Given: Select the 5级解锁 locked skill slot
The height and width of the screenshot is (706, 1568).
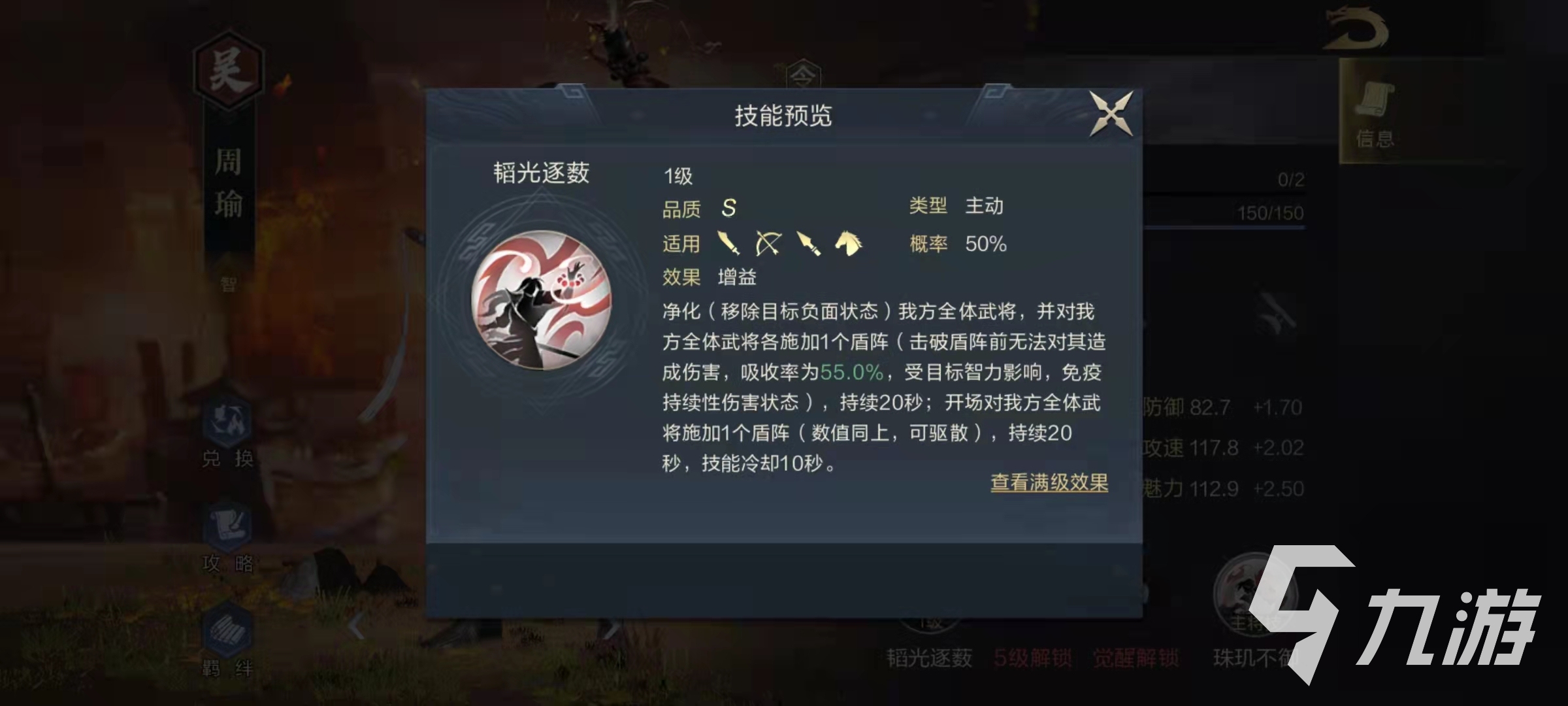Looking at the screenshot, I should tap(1032, 658).
